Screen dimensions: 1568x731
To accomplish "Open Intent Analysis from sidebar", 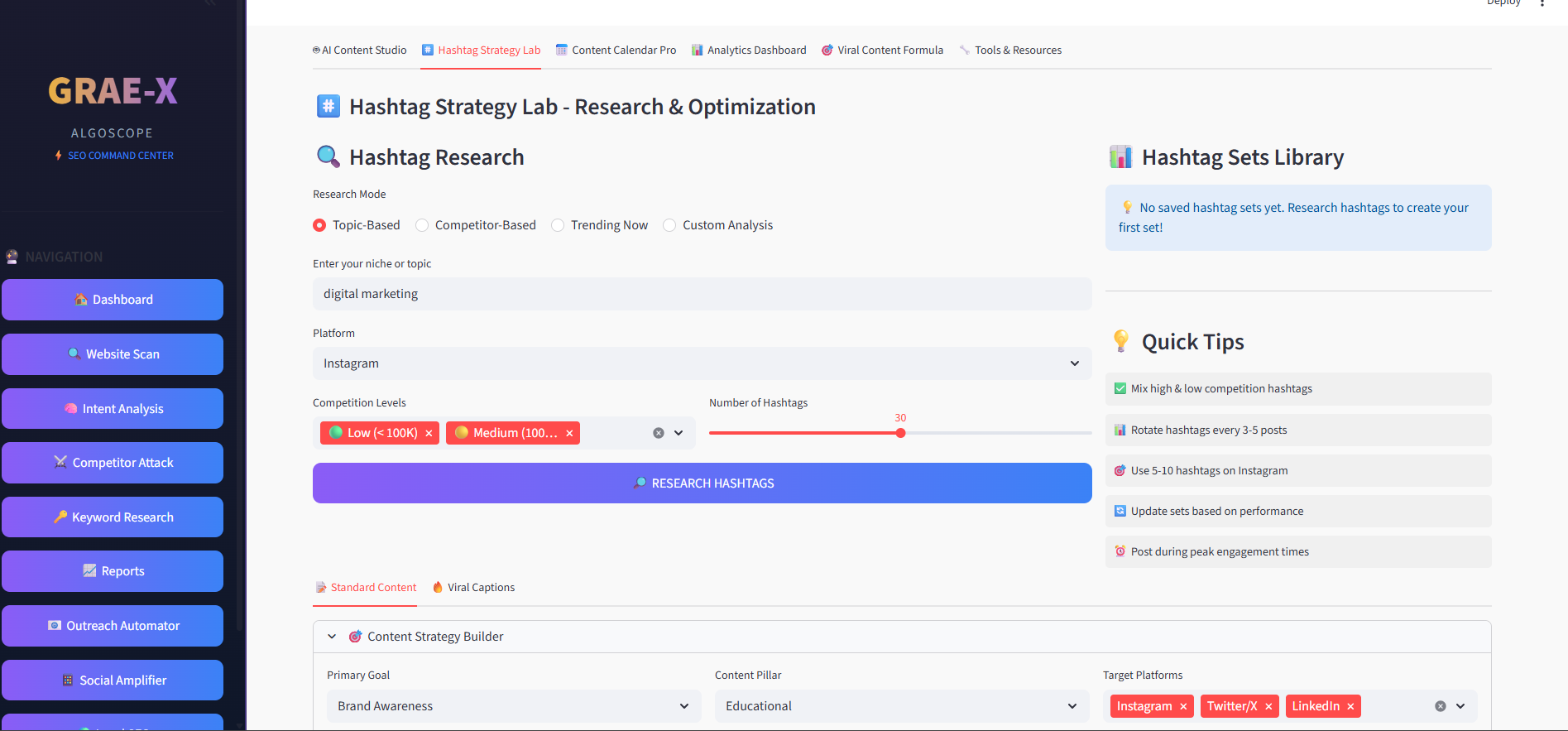I will (113, 409).
